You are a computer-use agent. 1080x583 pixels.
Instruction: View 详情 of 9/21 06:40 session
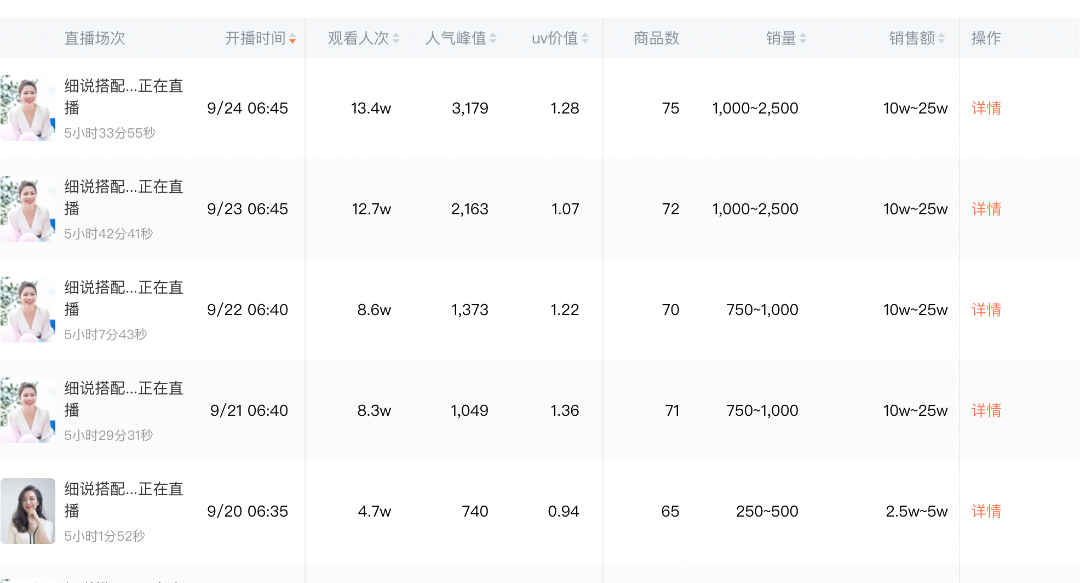coord(986,411)
